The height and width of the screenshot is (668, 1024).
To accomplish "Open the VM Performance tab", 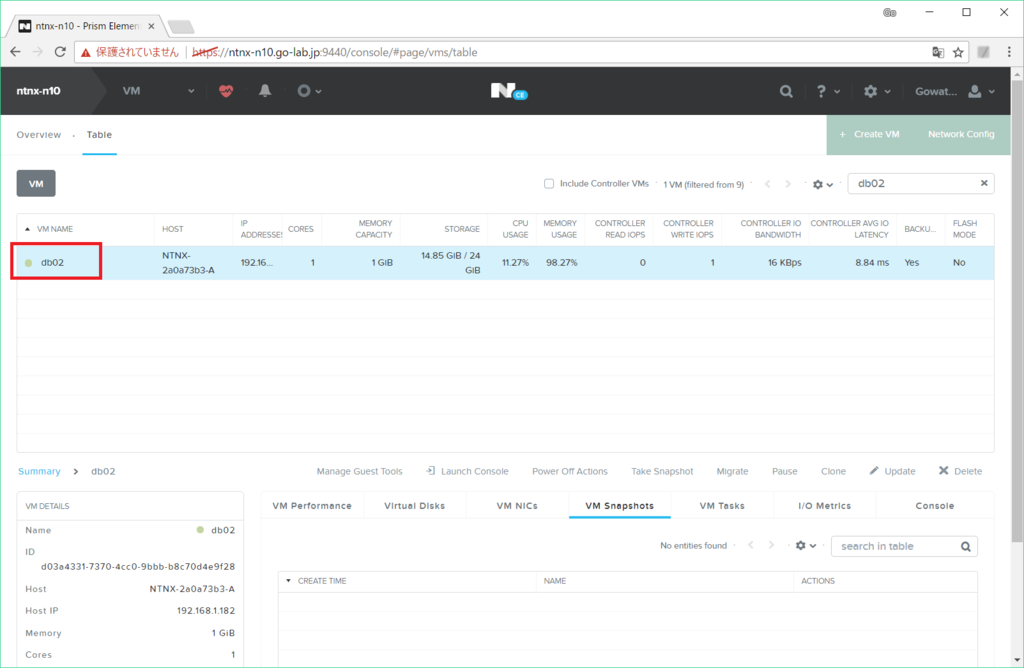I will click(x=312, y=505).
